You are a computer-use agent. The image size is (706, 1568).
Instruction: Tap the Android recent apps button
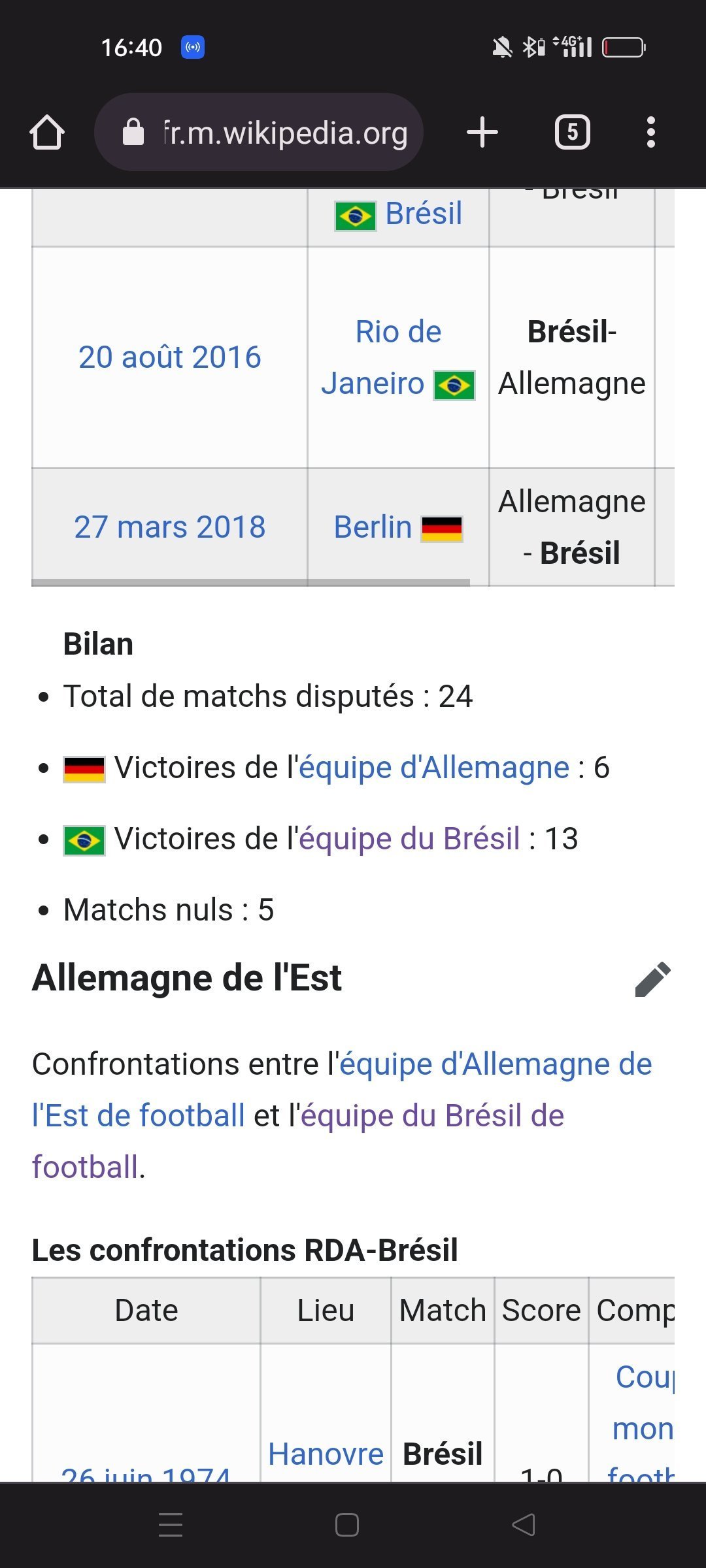(x=171, y=1525)
